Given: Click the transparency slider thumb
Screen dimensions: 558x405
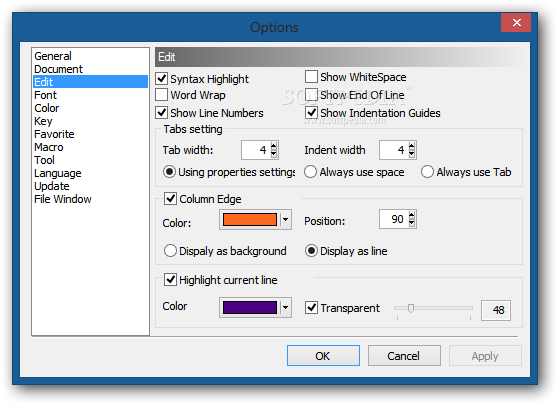Looking at the screenshot, I should [x=411, y=308].
